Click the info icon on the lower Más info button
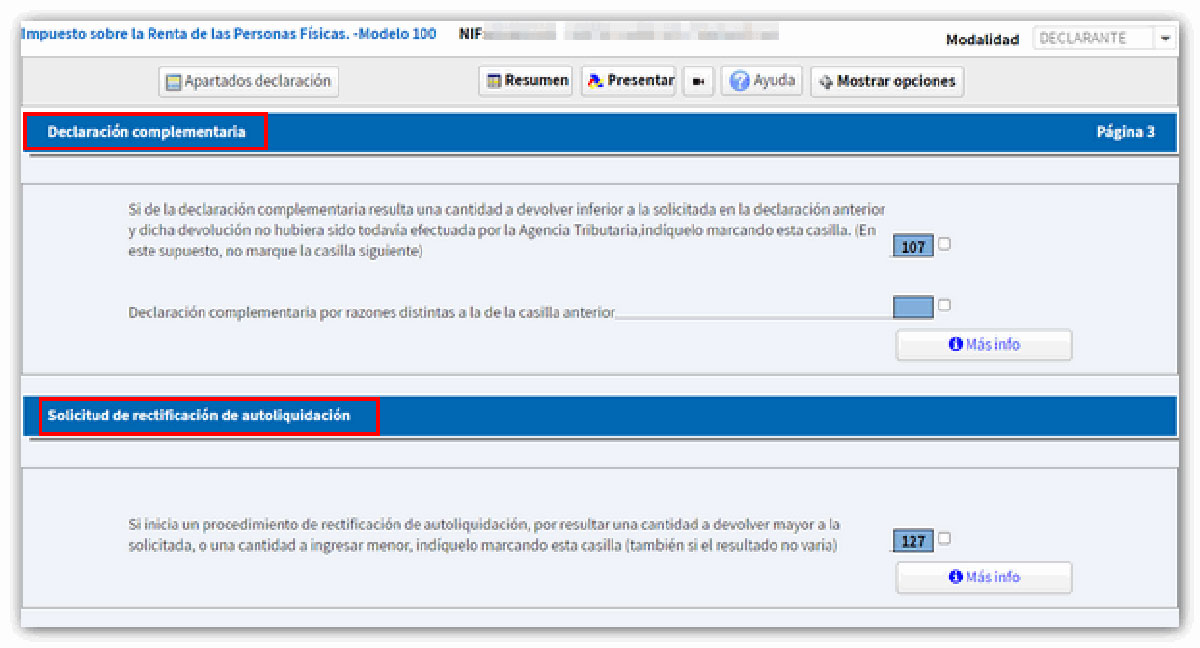This screenshot has height=648, width=1200. (x=956, y=577)
